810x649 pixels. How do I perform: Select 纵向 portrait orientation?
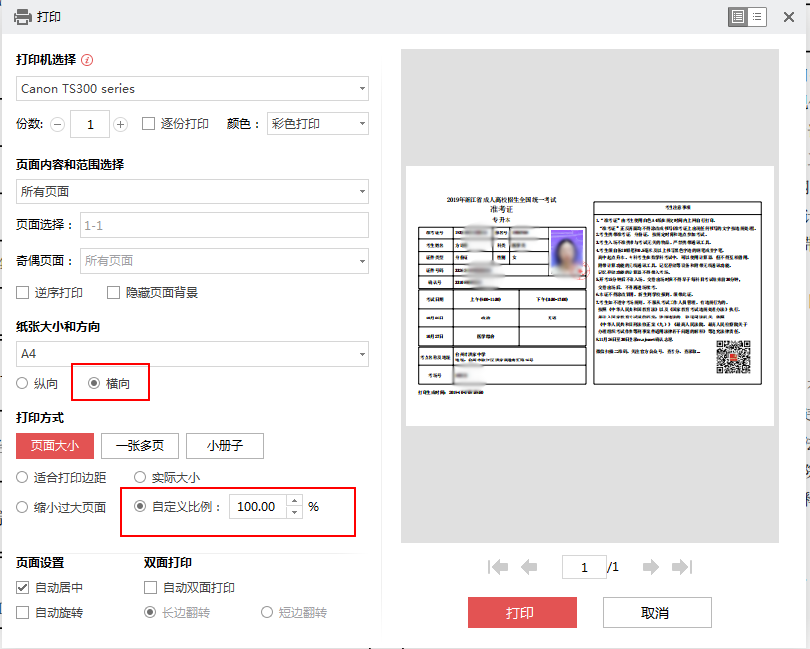pos(23,383)
